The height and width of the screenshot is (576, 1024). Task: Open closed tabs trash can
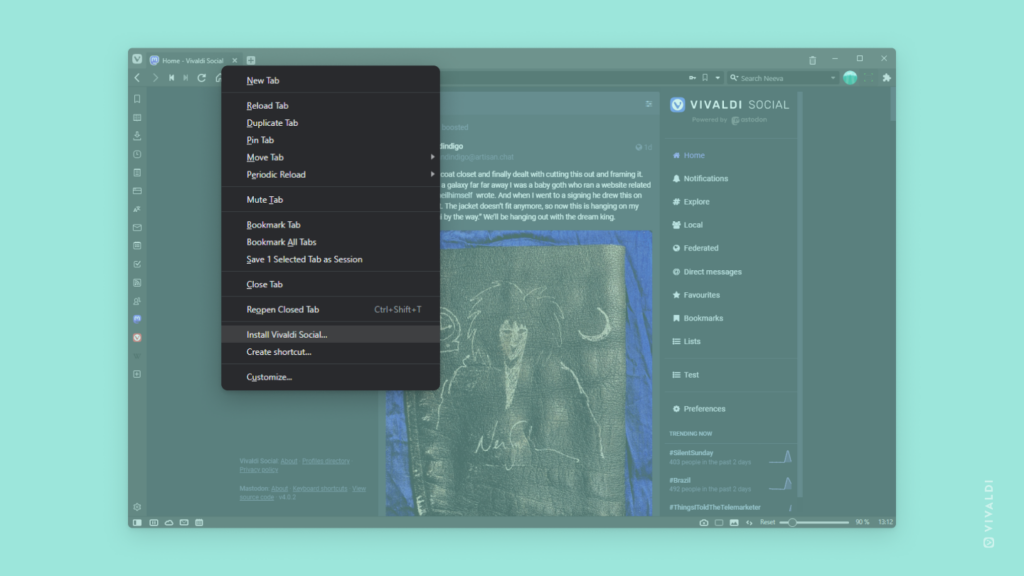pyautogui.click(x=812, y=60)
